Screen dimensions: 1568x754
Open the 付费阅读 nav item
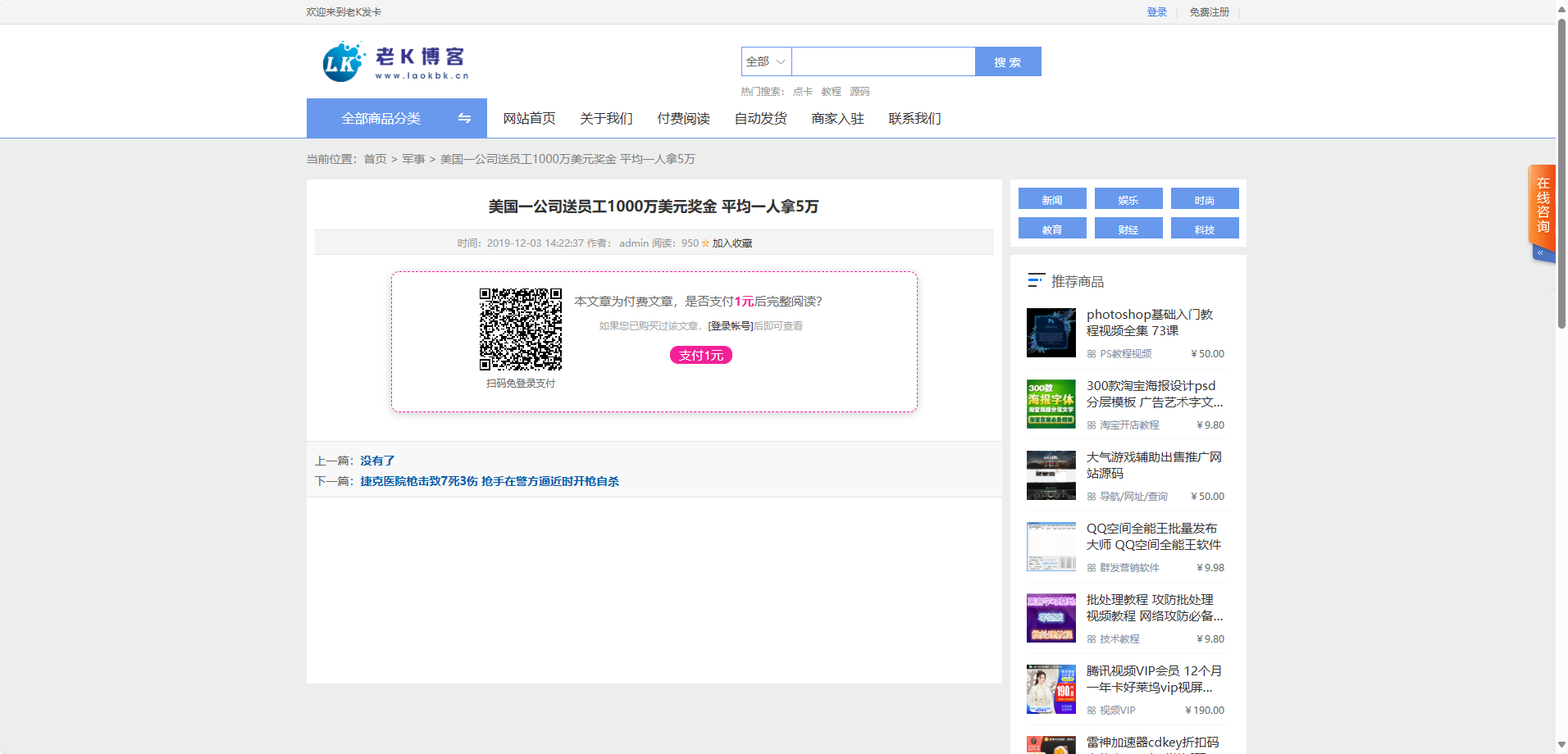(683, 118)
